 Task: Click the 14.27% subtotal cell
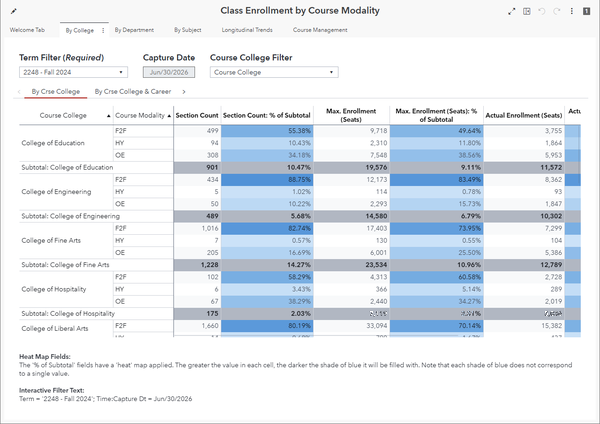click(x=267, y=265)
